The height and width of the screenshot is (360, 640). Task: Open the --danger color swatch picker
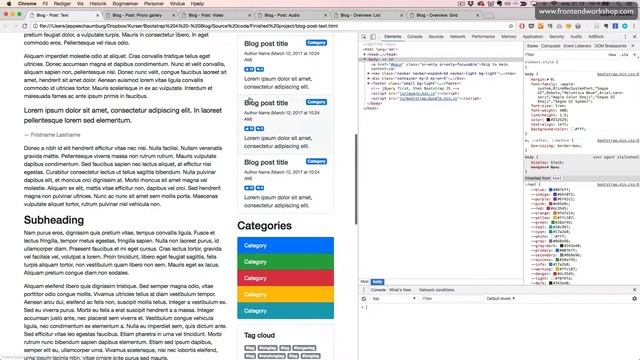point(555,273)
